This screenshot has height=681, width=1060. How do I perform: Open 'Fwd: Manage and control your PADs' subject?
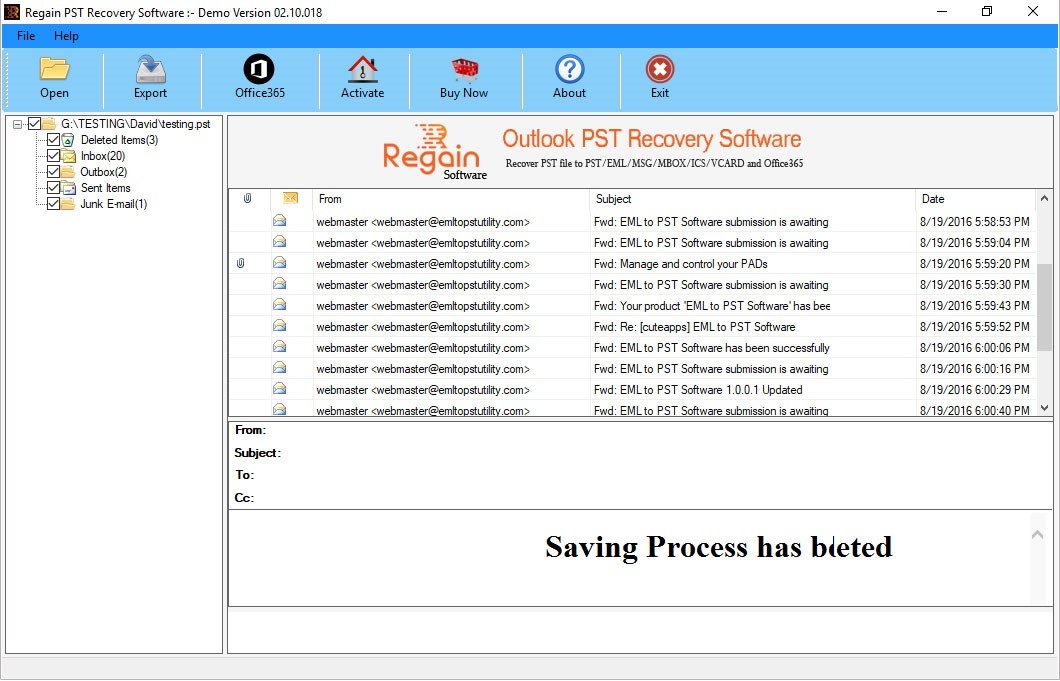[681, 264]
